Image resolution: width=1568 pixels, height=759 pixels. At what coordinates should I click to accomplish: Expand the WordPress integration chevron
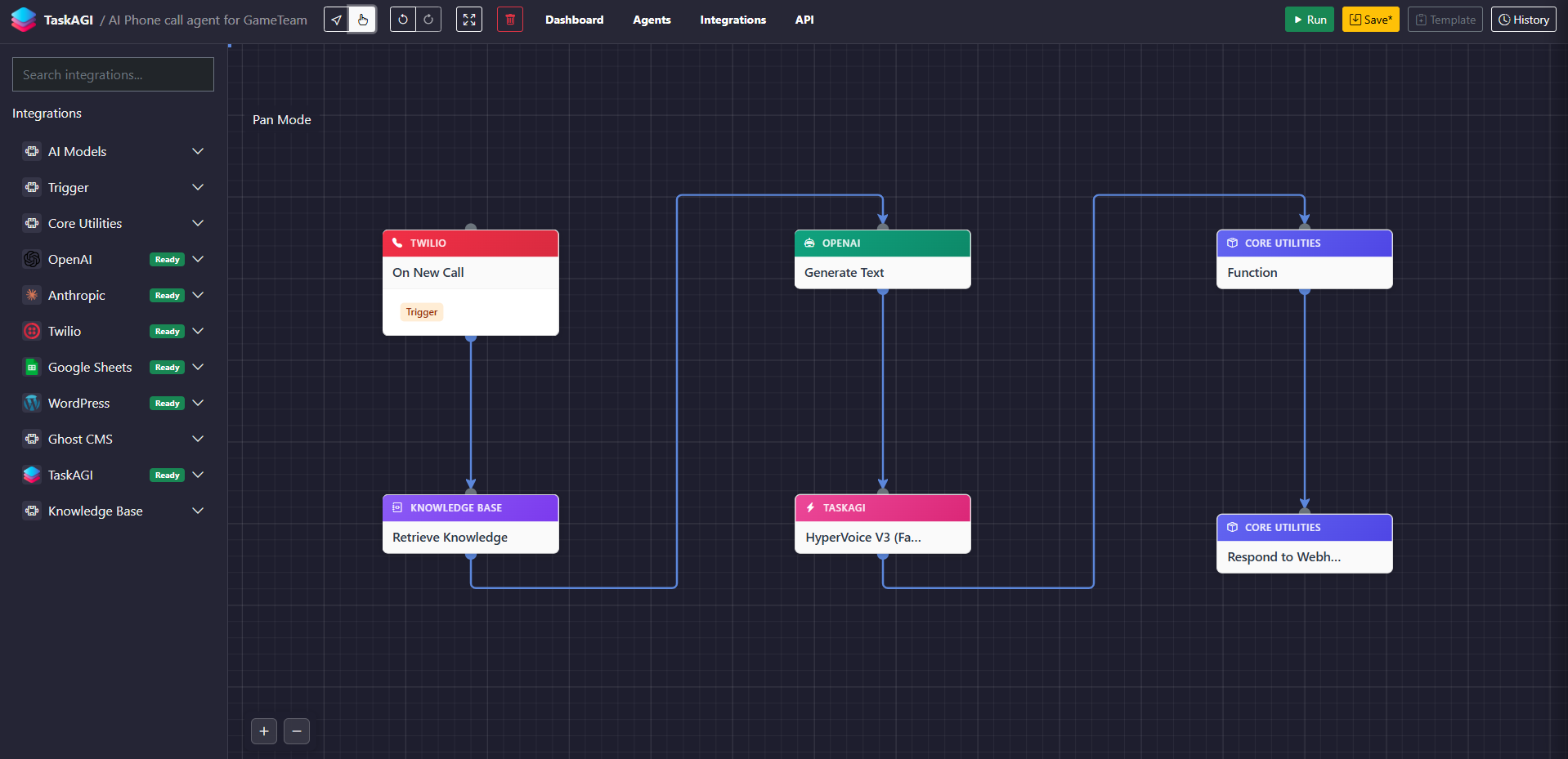[198, 403]
